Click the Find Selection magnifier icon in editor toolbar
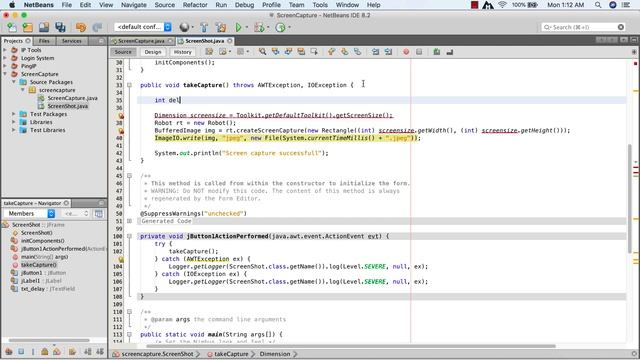 coord(262,52)
